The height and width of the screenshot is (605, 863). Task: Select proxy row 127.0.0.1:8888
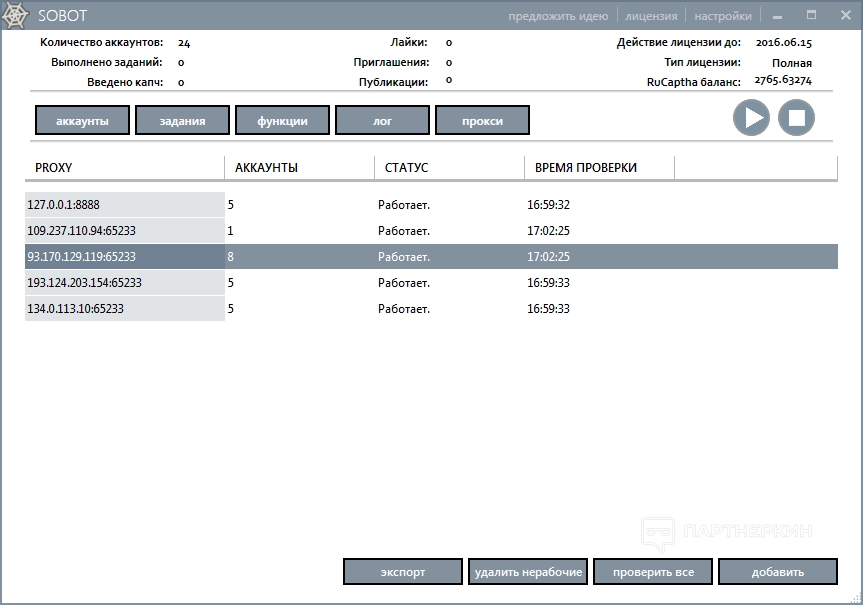point(125,205)
